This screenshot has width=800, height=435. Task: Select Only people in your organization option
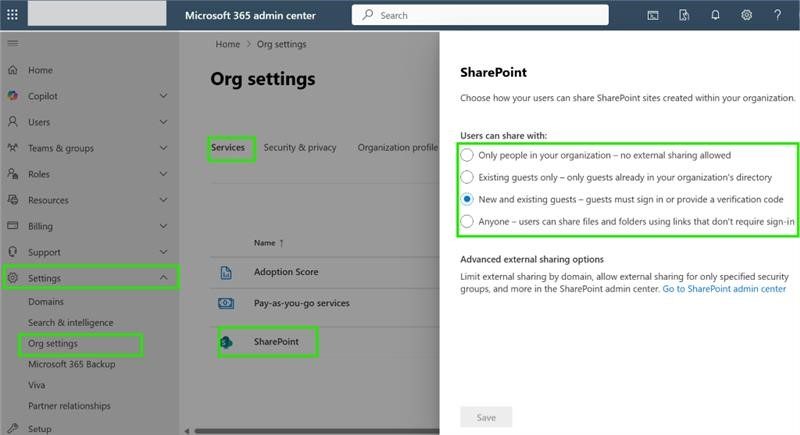pos(467,155)
